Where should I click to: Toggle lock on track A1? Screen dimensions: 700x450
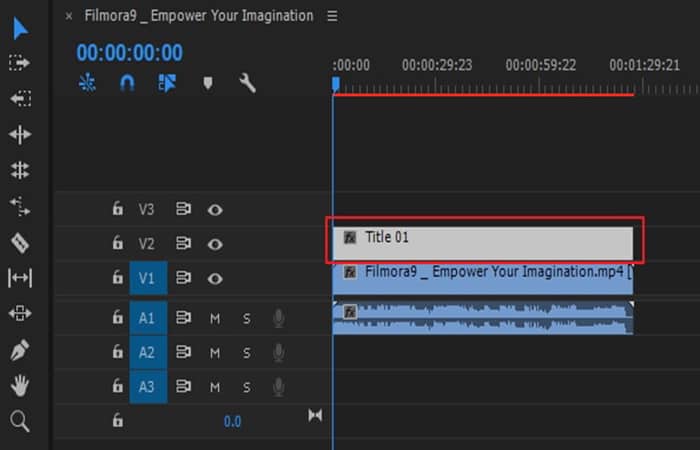click(117, 317)
